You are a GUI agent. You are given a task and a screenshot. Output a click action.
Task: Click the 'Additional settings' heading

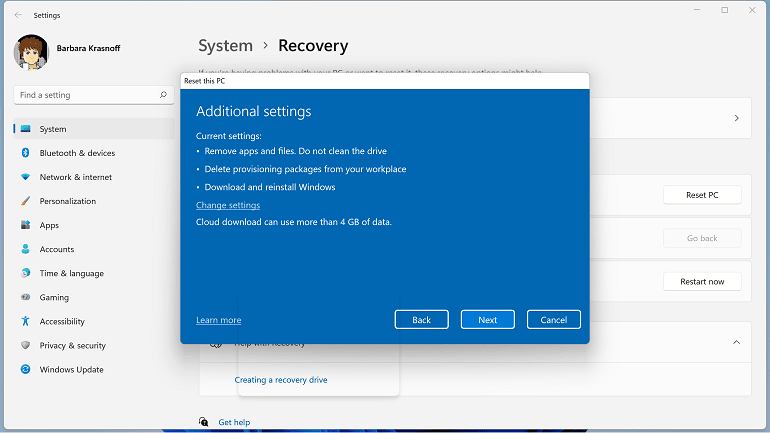(253, 111)
